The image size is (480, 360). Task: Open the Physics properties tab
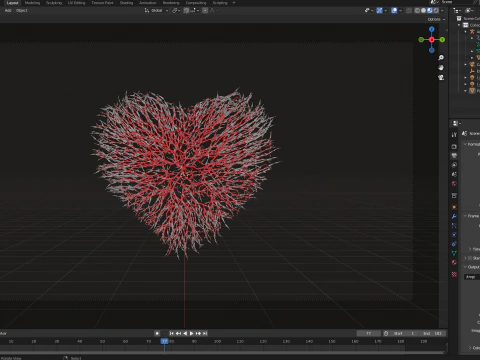(454, 235)
